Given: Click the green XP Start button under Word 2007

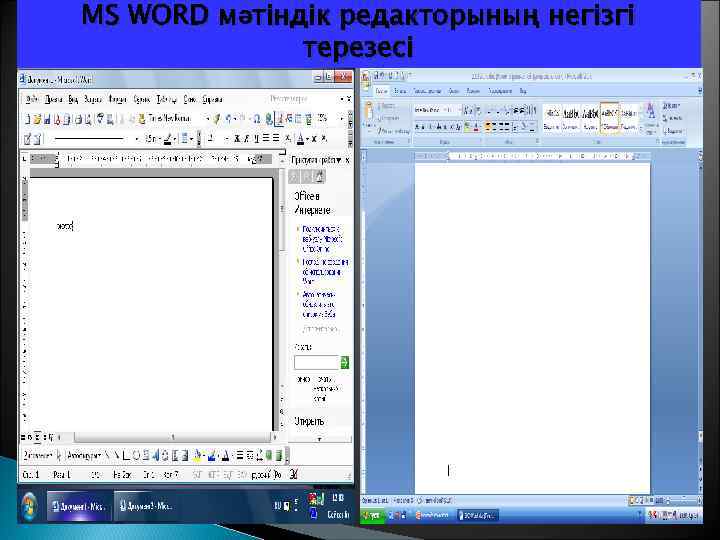Looking at the screenshot, I should (x=373, y=516).
